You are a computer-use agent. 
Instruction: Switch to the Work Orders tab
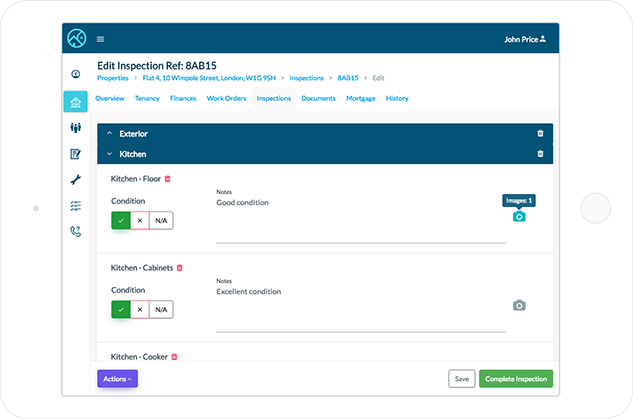pyautogui.click(x=226, y=98)
